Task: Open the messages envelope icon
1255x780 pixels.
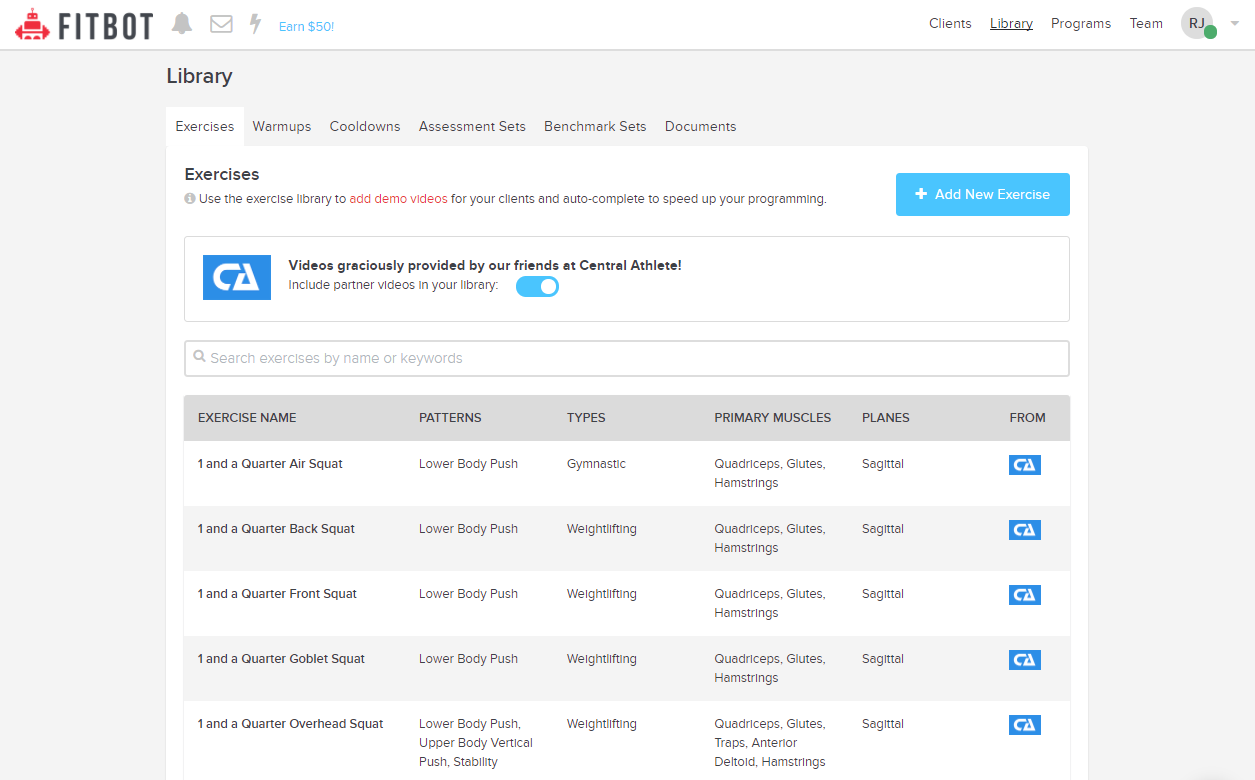Action: [221, 25]
